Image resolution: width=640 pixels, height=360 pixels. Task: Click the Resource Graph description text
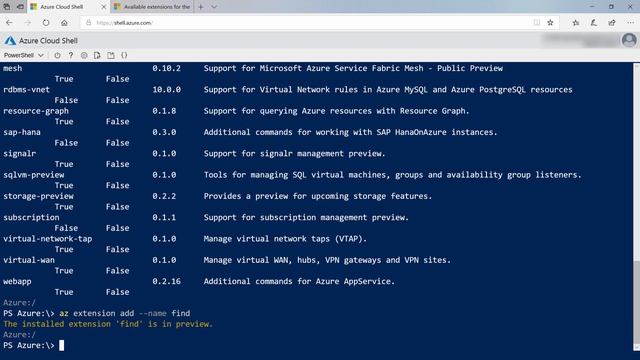tap(337, 111)
